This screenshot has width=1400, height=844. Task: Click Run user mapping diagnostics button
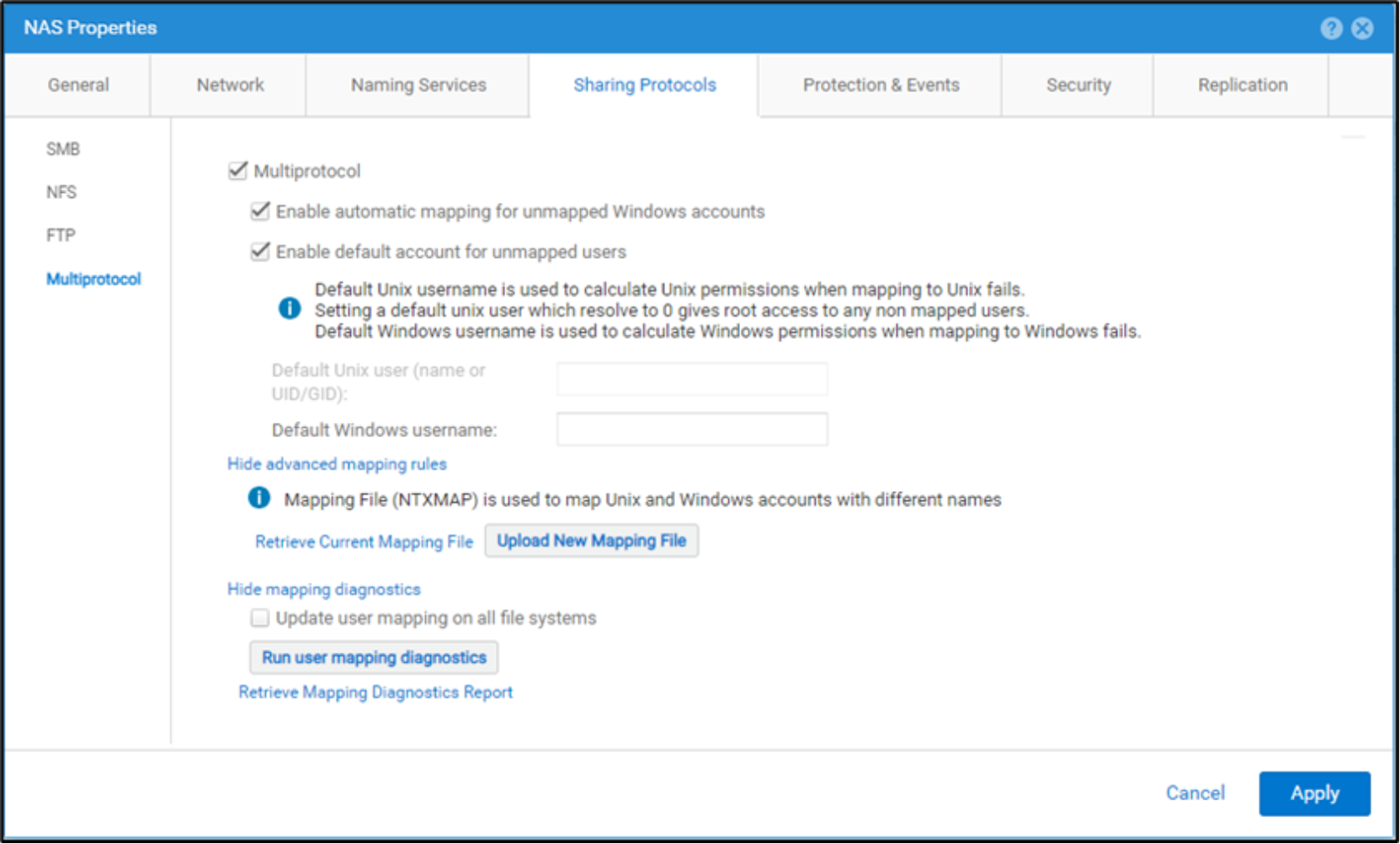[374, 658]
